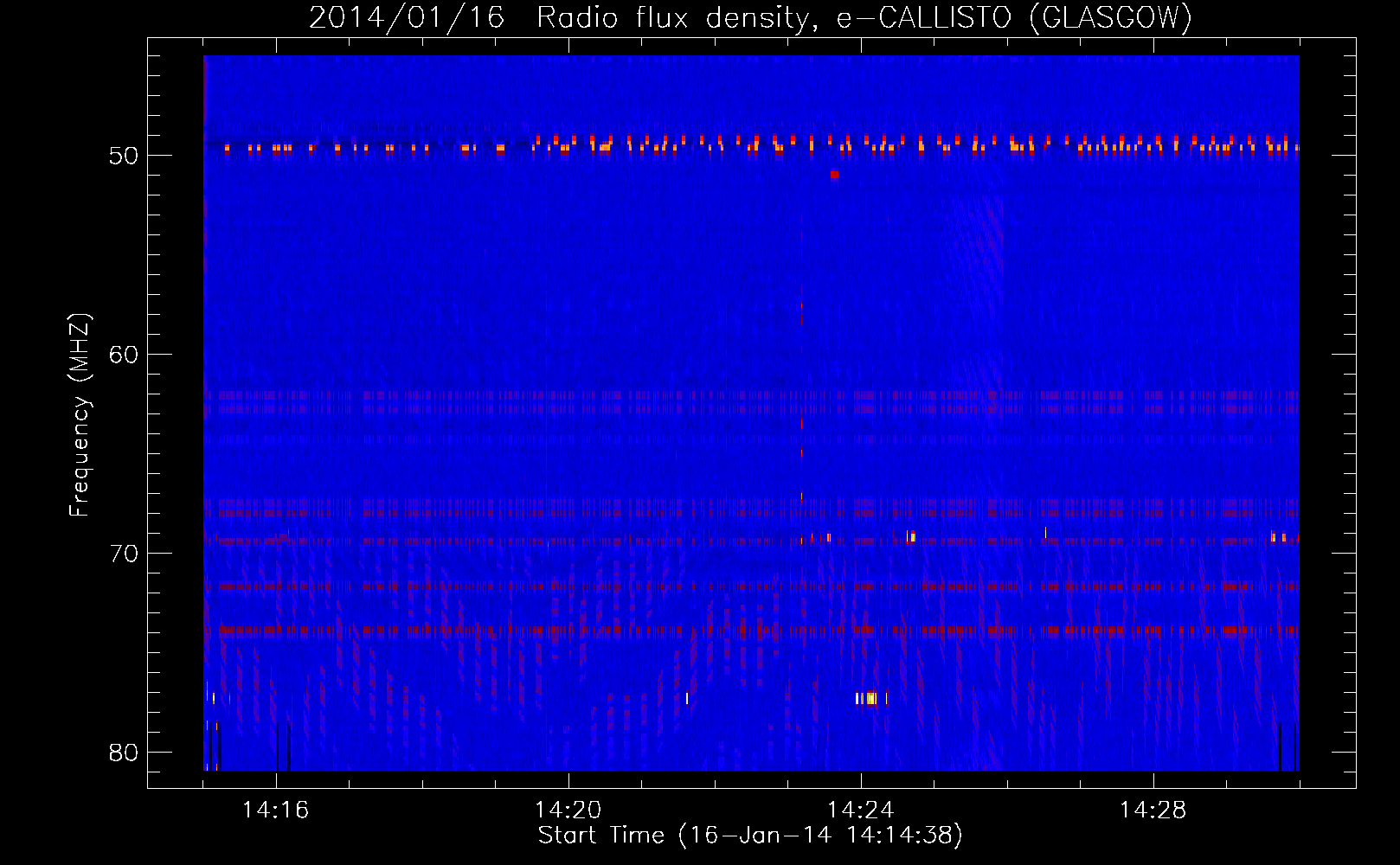Click the "Start Time (16-Jan-14 14:14:38)" label
1400x865 pixels.
pos(750,836)
